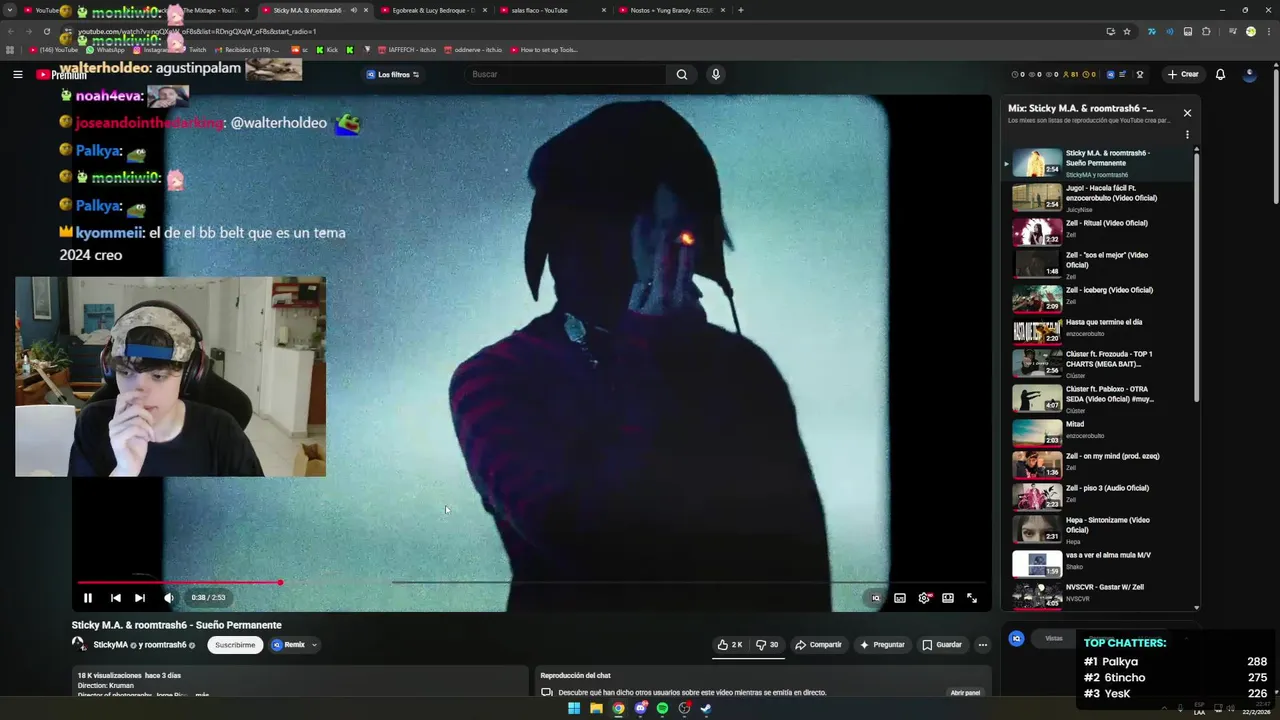Open 'How to set up Tools' bookmark
The height and width of the screenshot is (720, 1280).
click(x=544, y=50)
